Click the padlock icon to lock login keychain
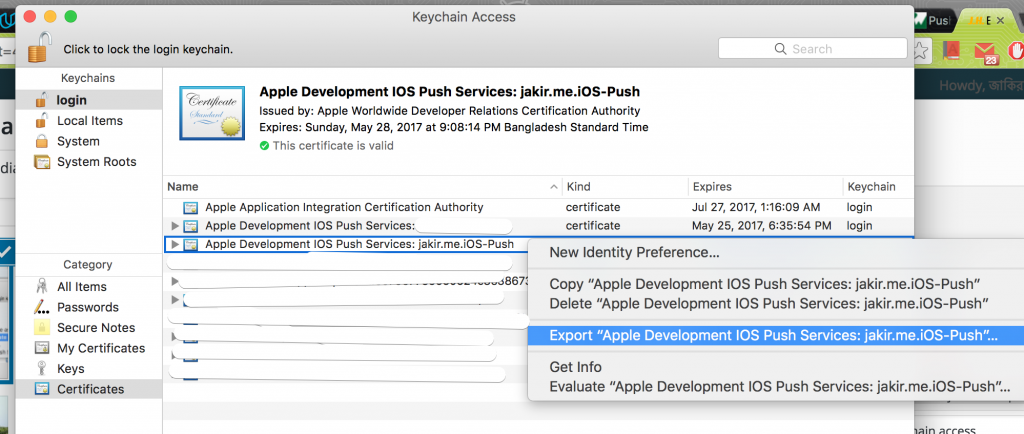 point(39,46)
